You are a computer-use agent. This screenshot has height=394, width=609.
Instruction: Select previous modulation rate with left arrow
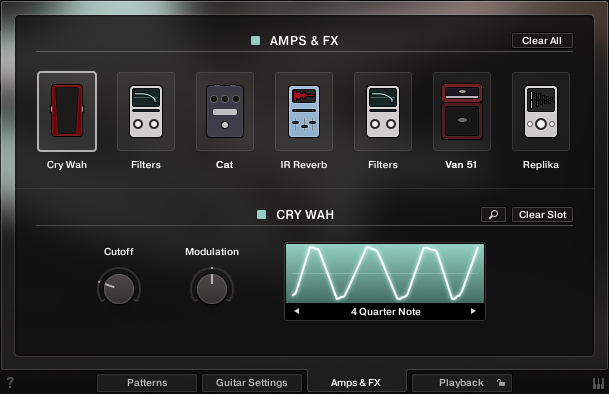(297, 311)
